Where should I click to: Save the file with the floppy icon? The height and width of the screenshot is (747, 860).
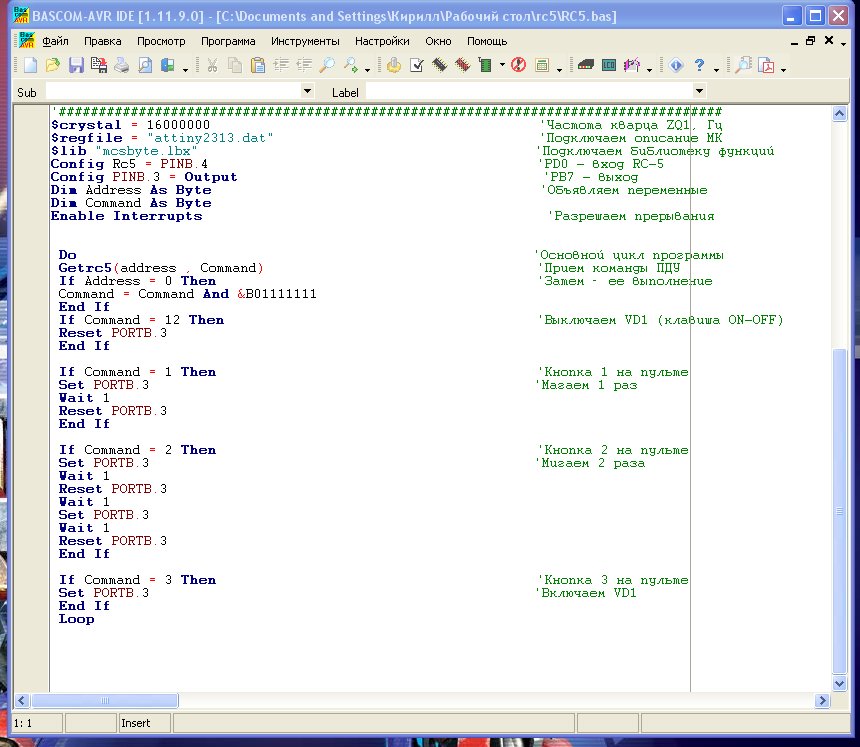pyautogui.click(x=76, y=66)
